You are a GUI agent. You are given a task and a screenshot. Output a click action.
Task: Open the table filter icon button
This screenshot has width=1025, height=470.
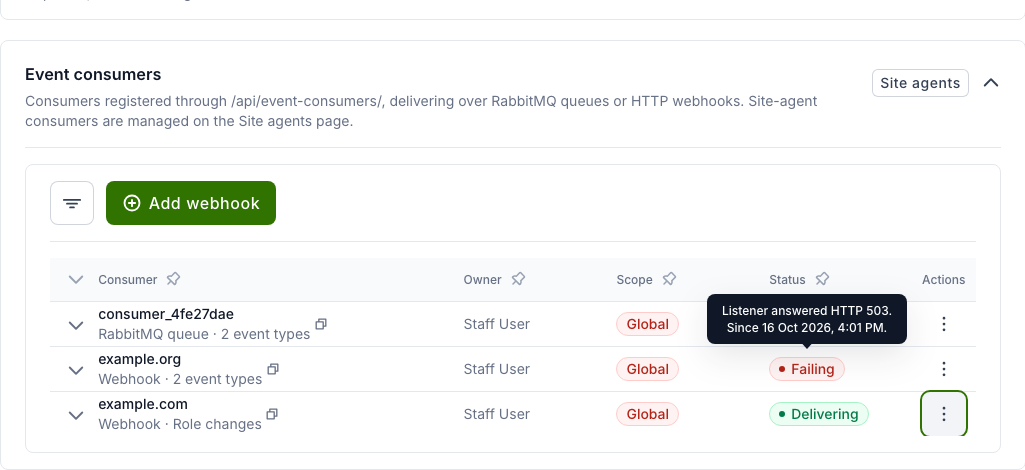(72, 203)
